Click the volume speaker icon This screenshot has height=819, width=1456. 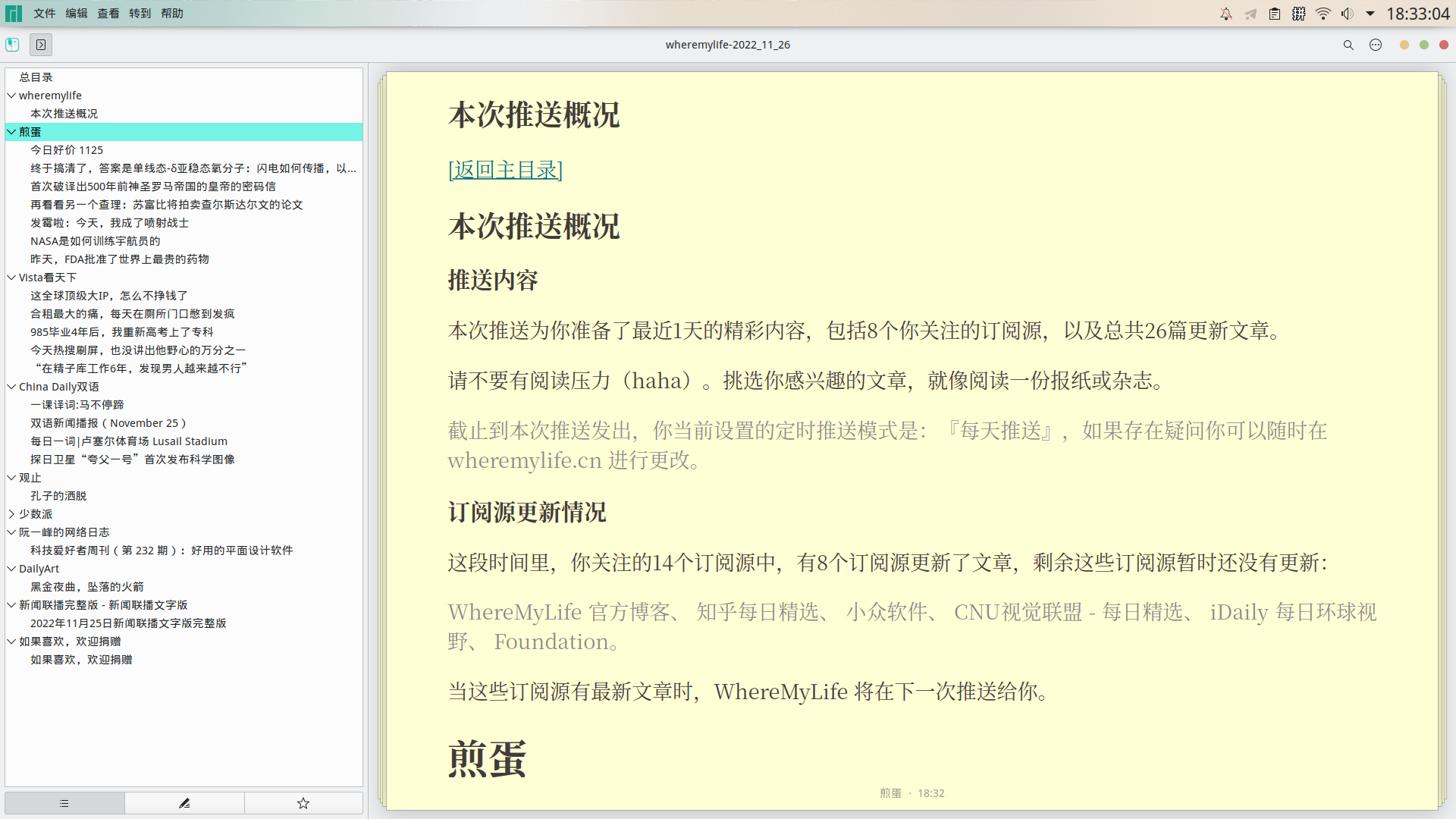pos(1348,13)
